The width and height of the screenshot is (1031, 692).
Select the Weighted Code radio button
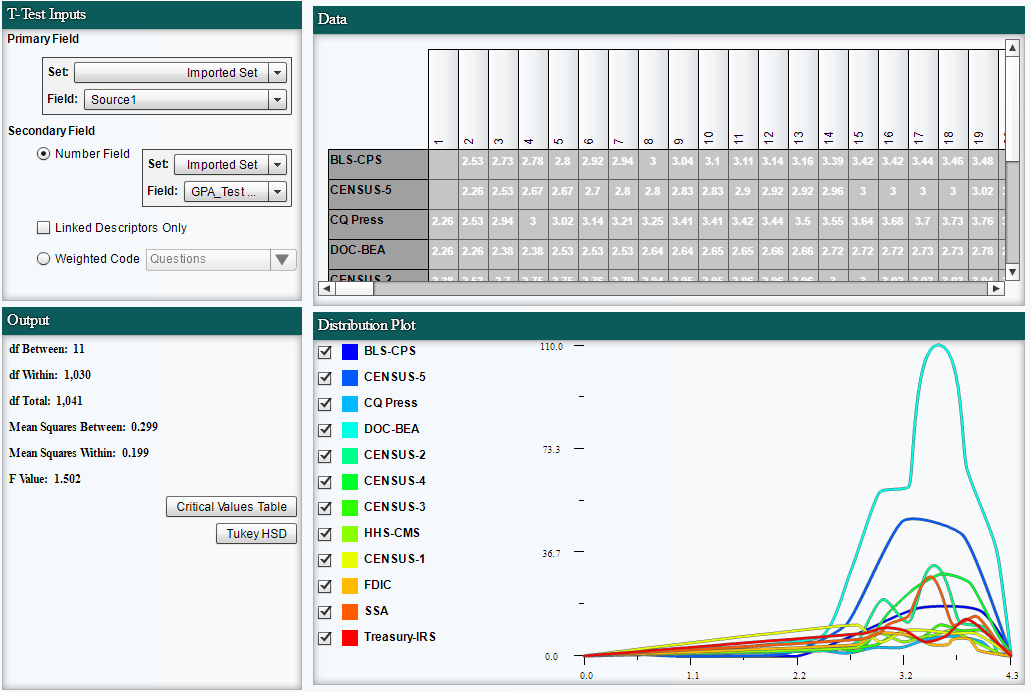tap(43, 259)
